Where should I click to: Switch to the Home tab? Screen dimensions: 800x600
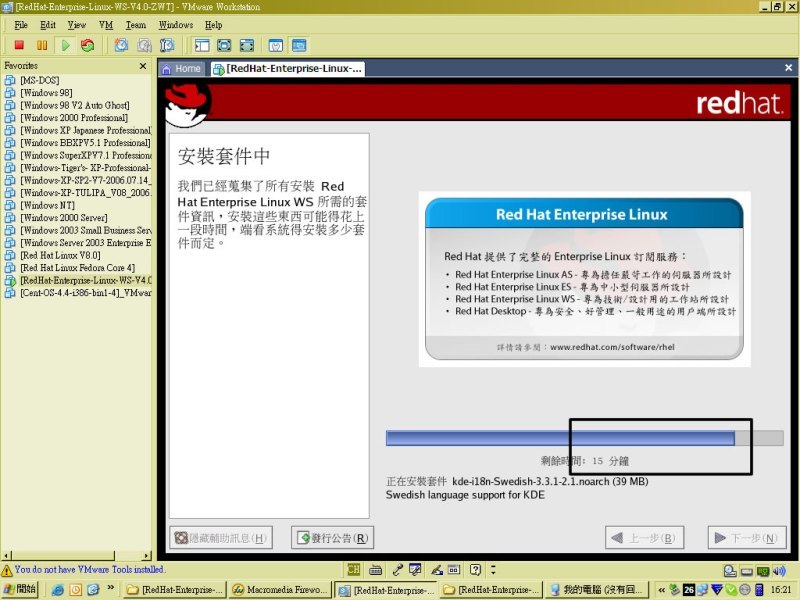pyautogui.click(x=182, y=68)
